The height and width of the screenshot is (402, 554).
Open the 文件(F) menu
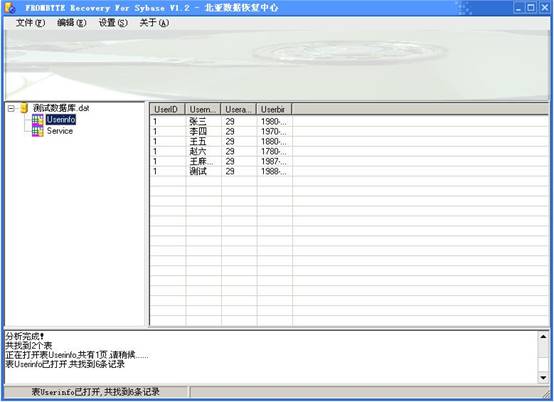[x=30, y=23]
